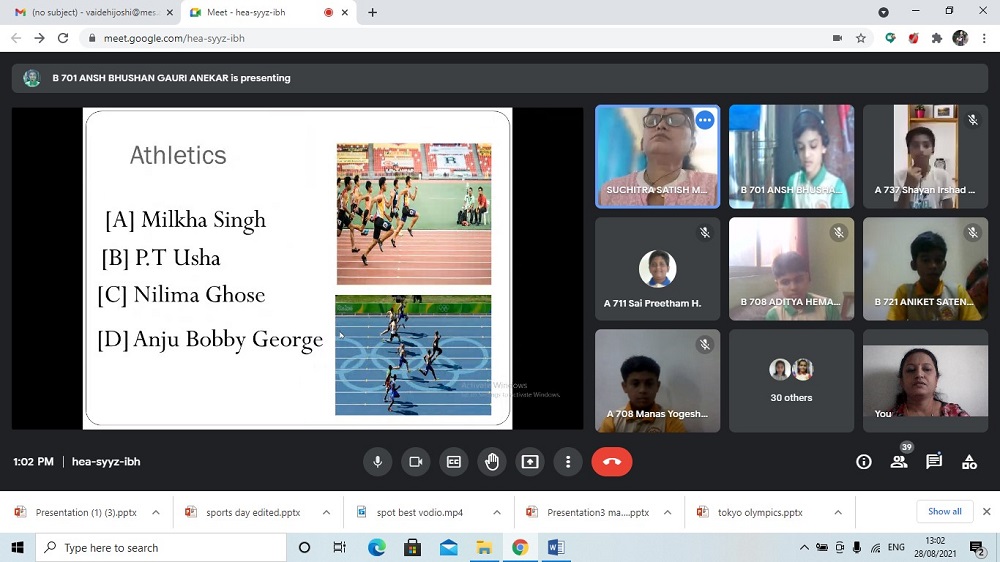Click the options dots on Suchitra's video tile
Viewport: 1000px width, 562px height.
705,120
